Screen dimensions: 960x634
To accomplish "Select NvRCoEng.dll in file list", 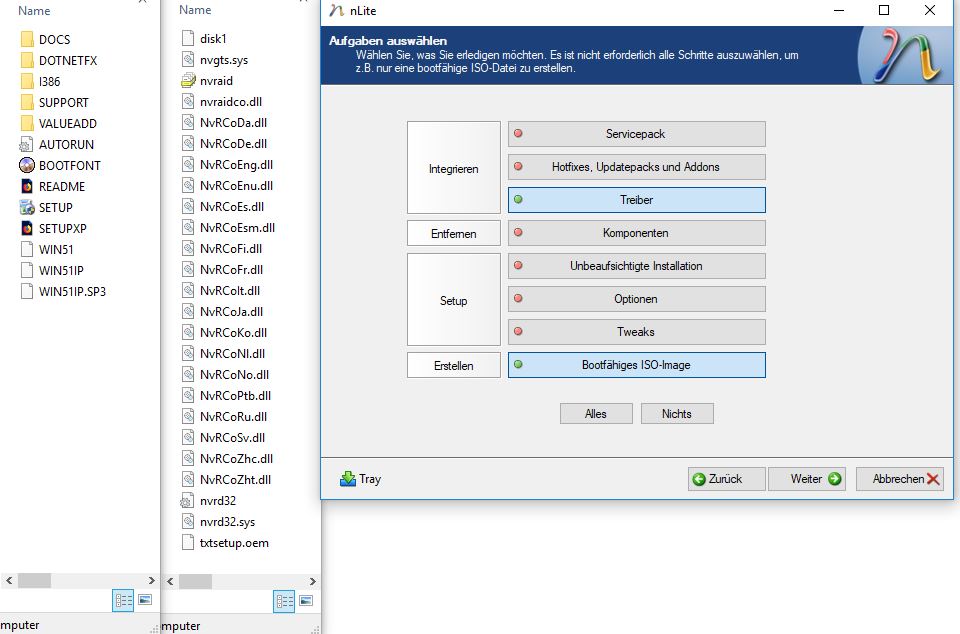I will (x=236, y=165).
